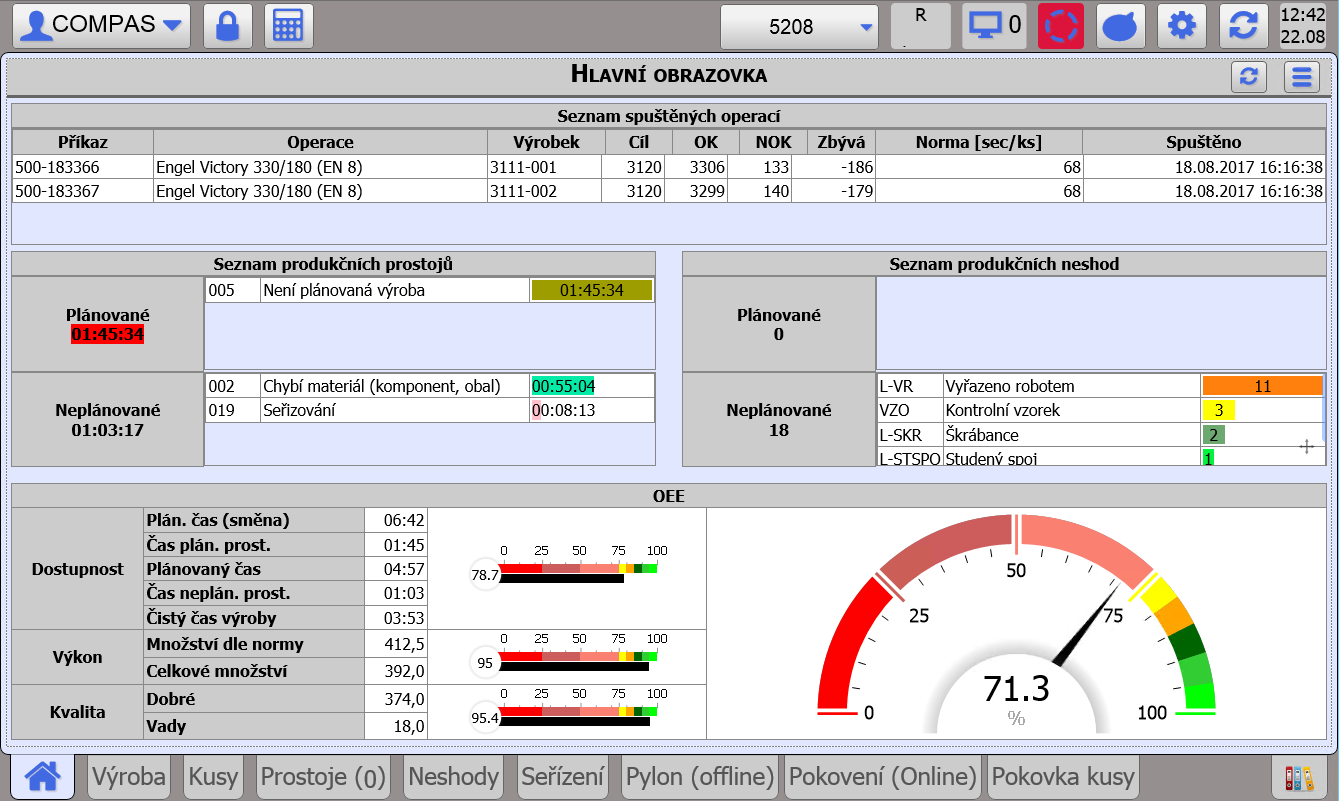The width and height of the screenshot is (1340, 801).
Task: Click the 12:42 clock display
Action: (1303, 26)
